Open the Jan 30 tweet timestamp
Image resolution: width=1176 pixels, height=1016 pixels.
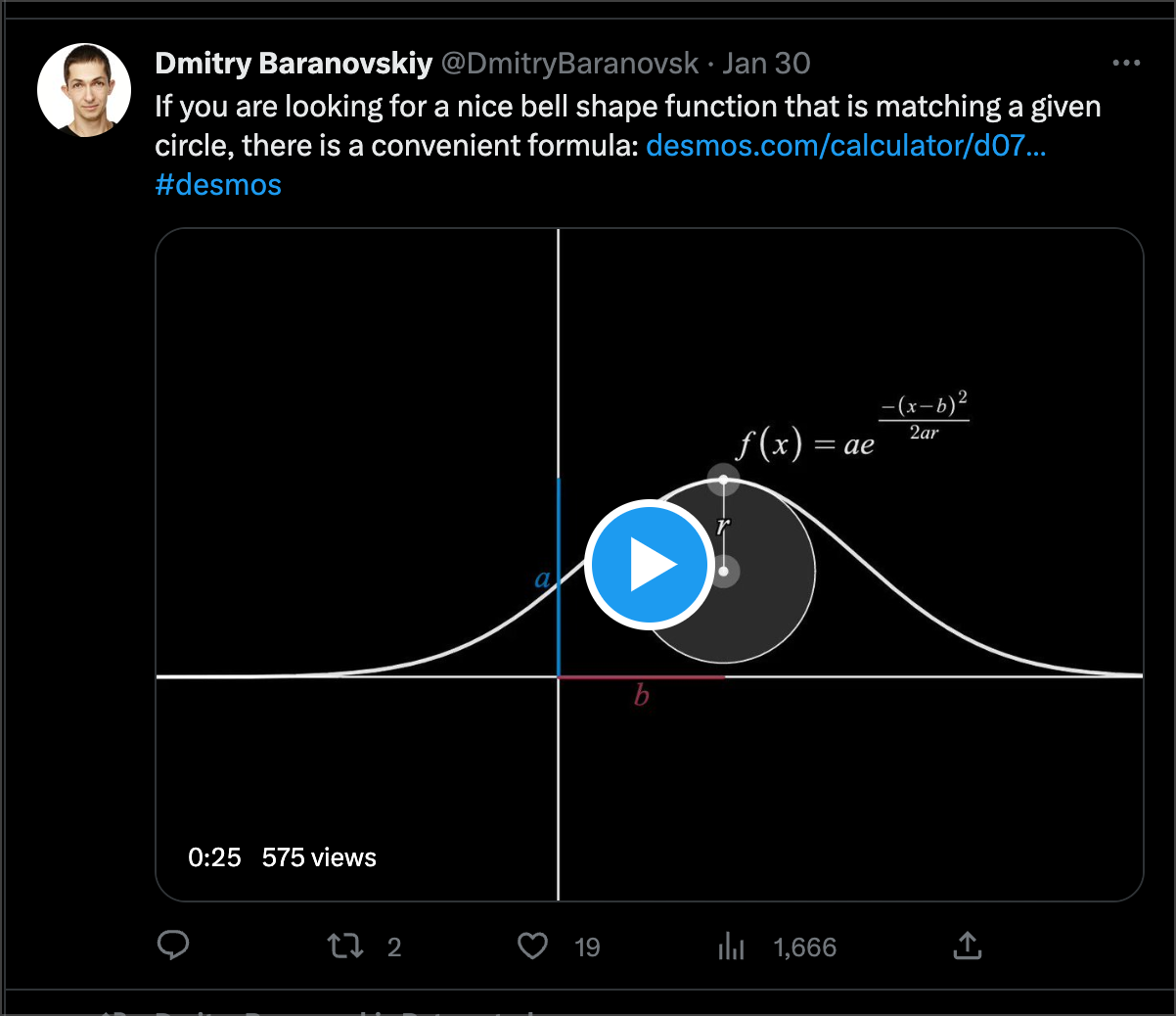pos(766,64)
